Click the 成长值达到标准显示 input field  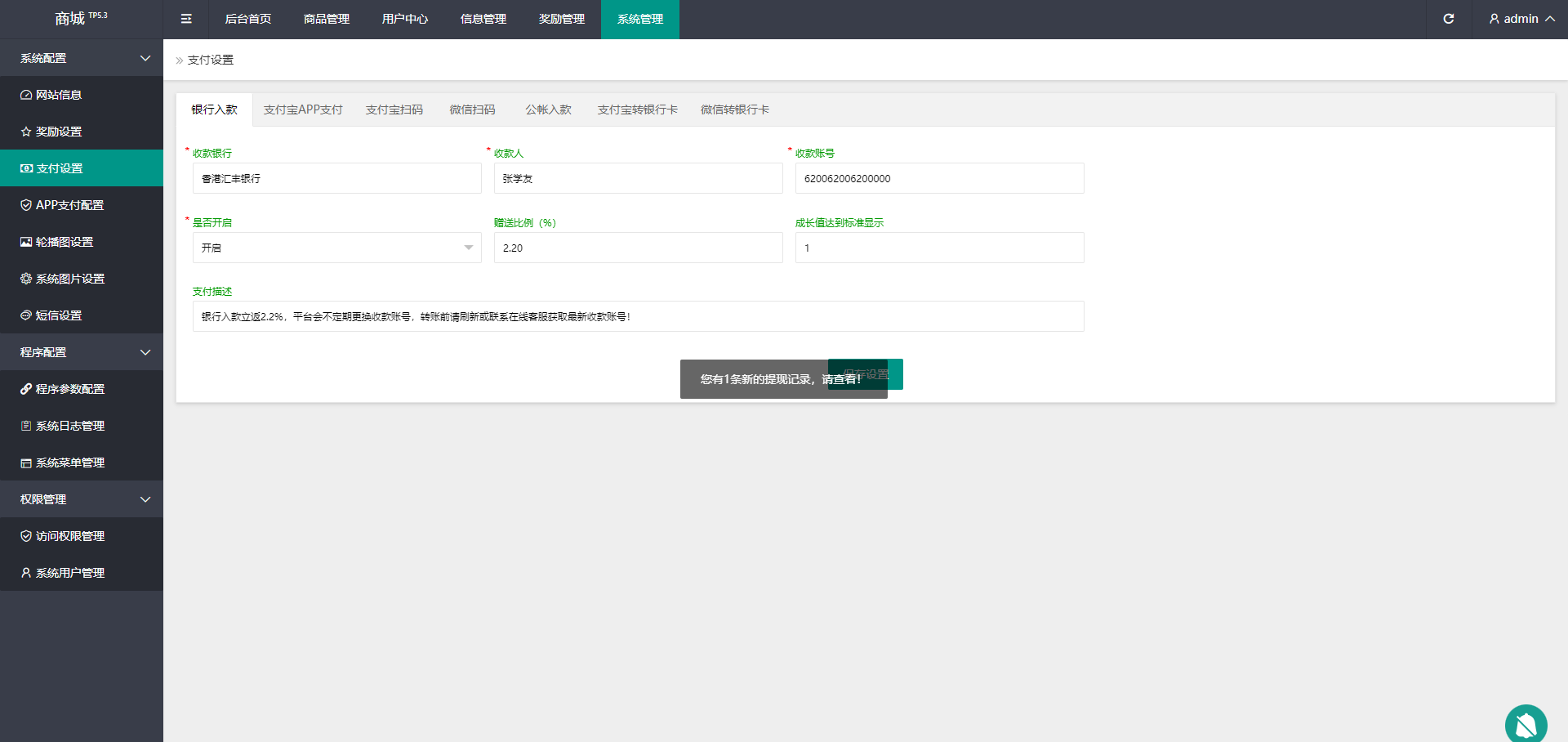click(939, 248)
